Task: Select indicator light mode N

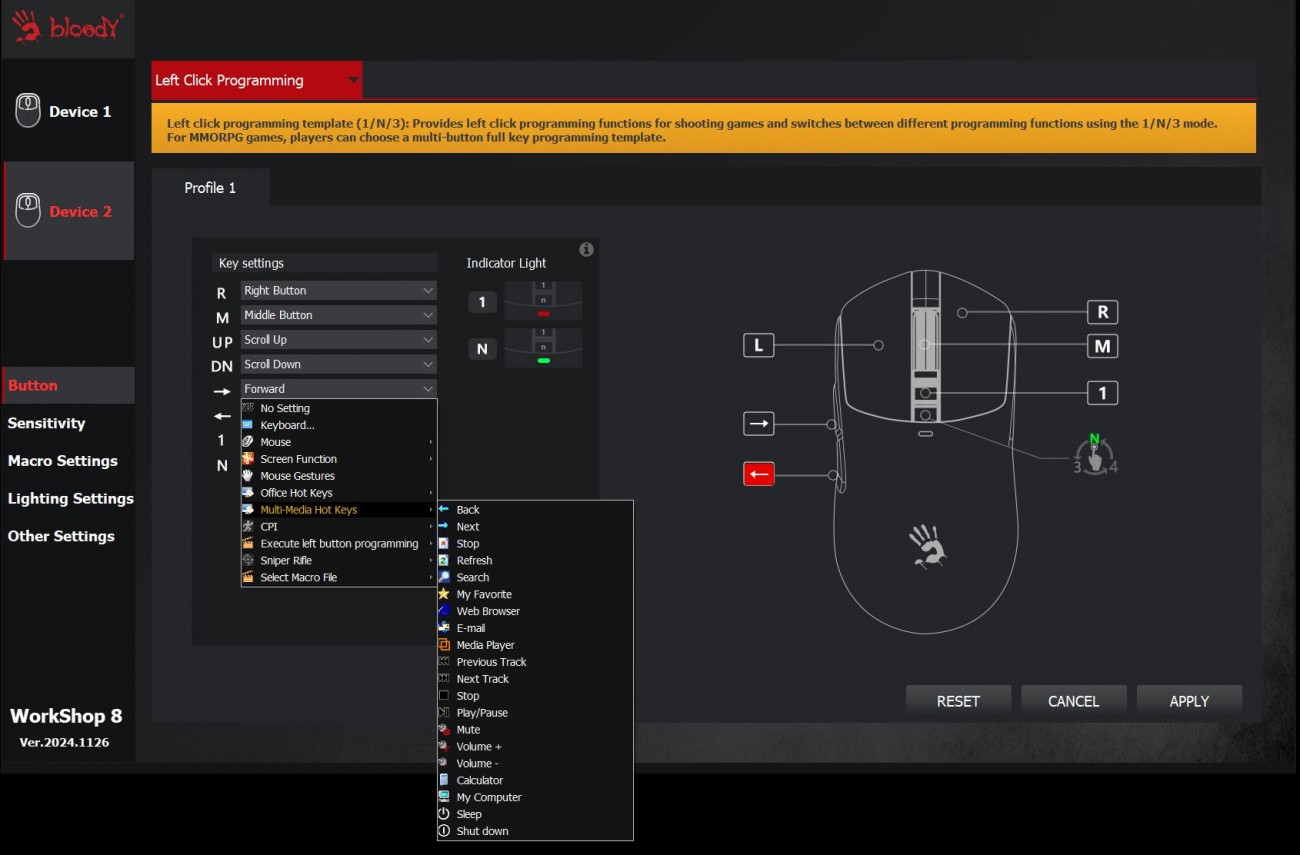Action: tap(482, 349)
